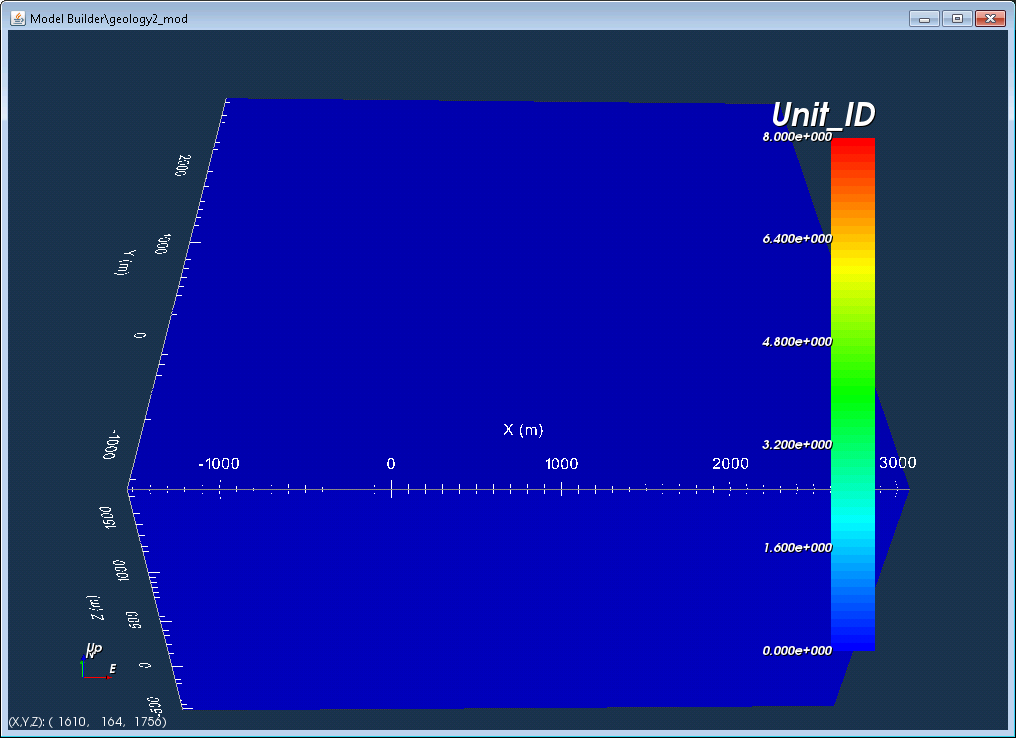Click the Java icon in the title bar
The image size is (1016, 738).
click(17, 18)
